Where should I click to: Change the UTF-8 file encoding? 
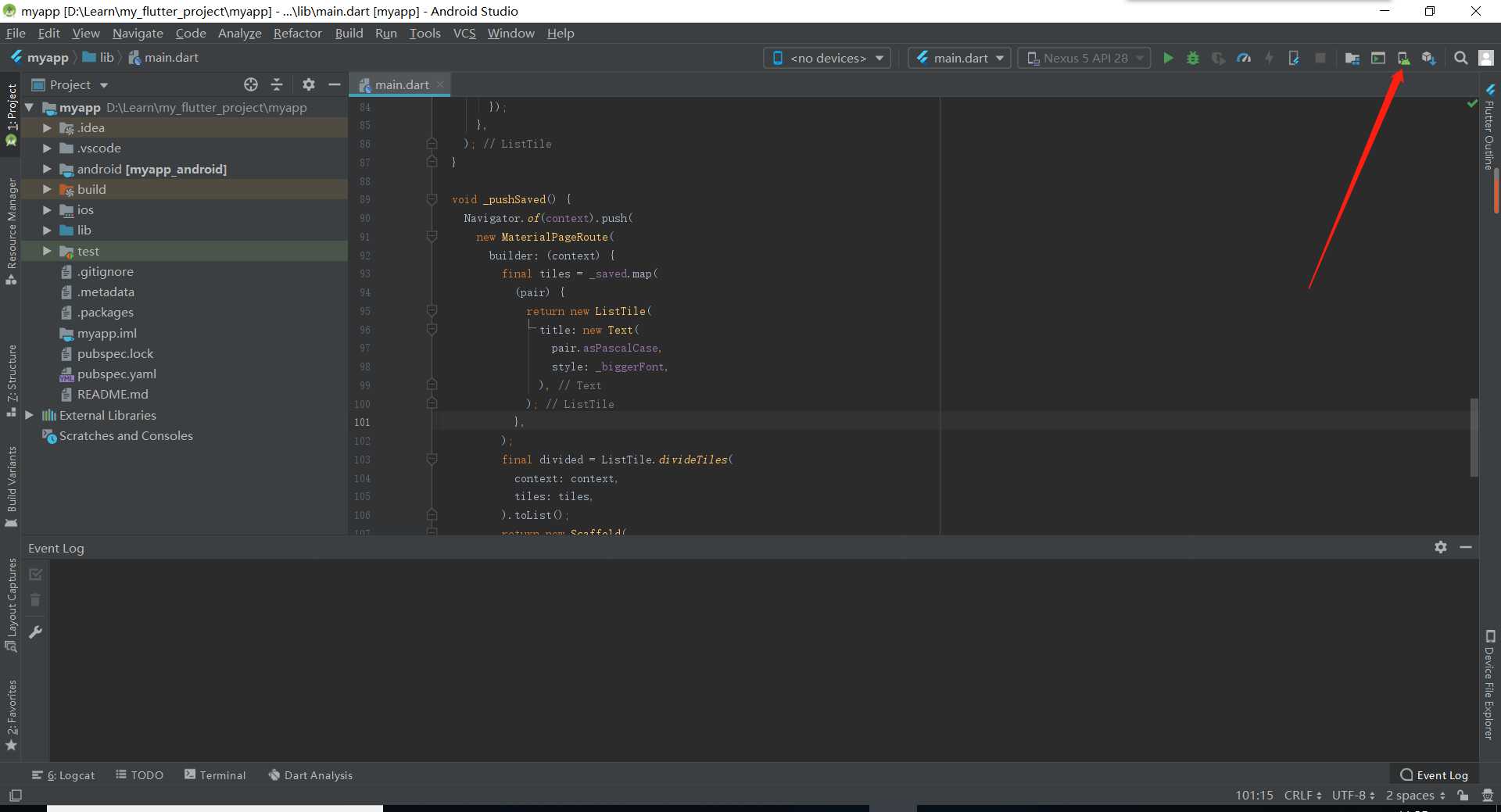(x=1353, y=795)
